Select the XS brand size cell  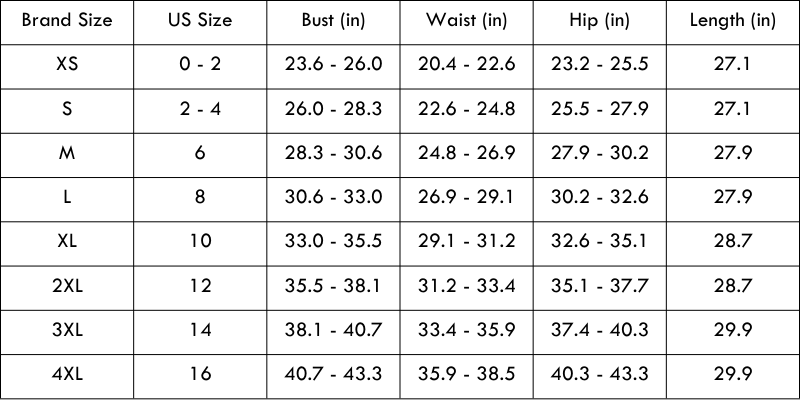[67, 65]
